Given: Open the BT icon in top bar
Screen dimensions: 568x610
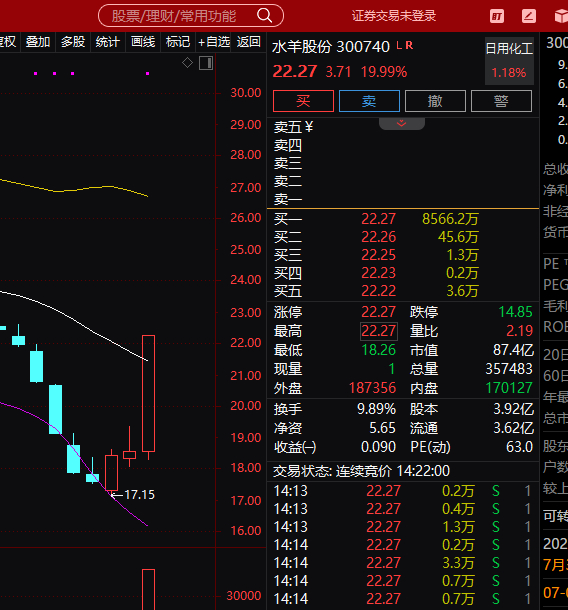Looking at the screenshot, I should (x=497, y=16).
